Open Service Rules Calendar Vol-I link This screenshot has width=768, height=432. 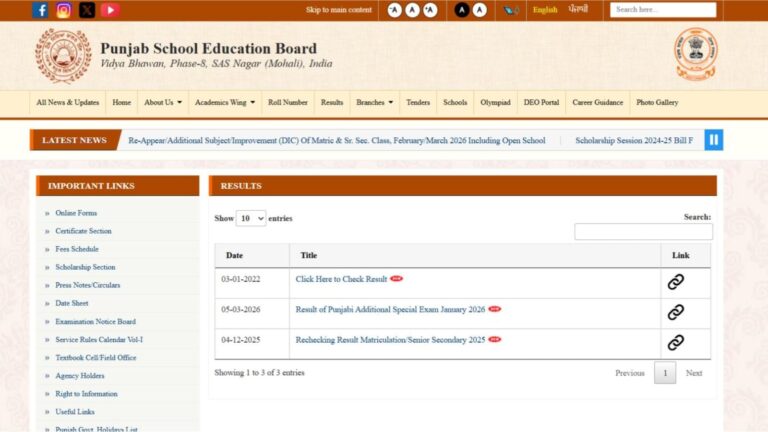[x=99, y=340]
